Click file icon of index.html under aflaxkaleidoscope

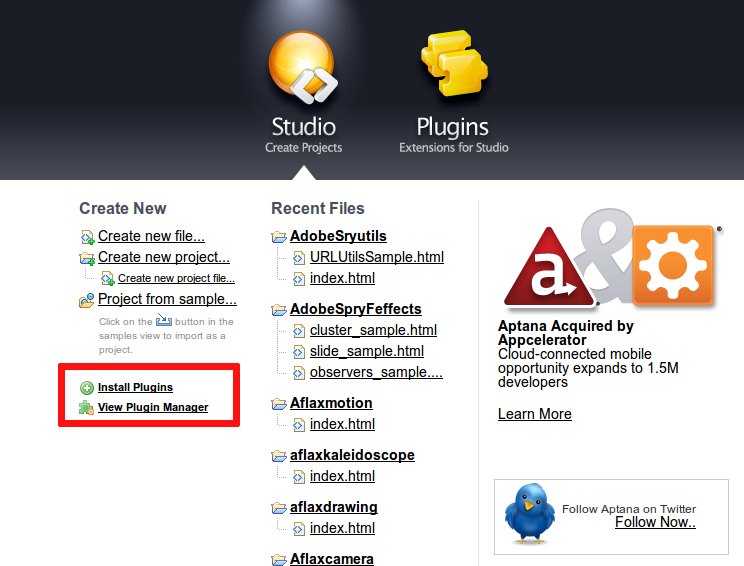[298, 477]
